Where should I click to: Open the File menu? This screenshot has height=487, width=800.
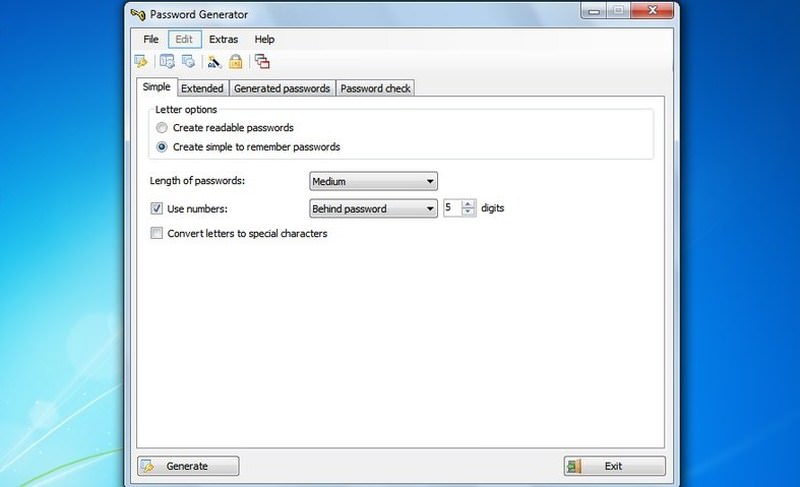151,39
